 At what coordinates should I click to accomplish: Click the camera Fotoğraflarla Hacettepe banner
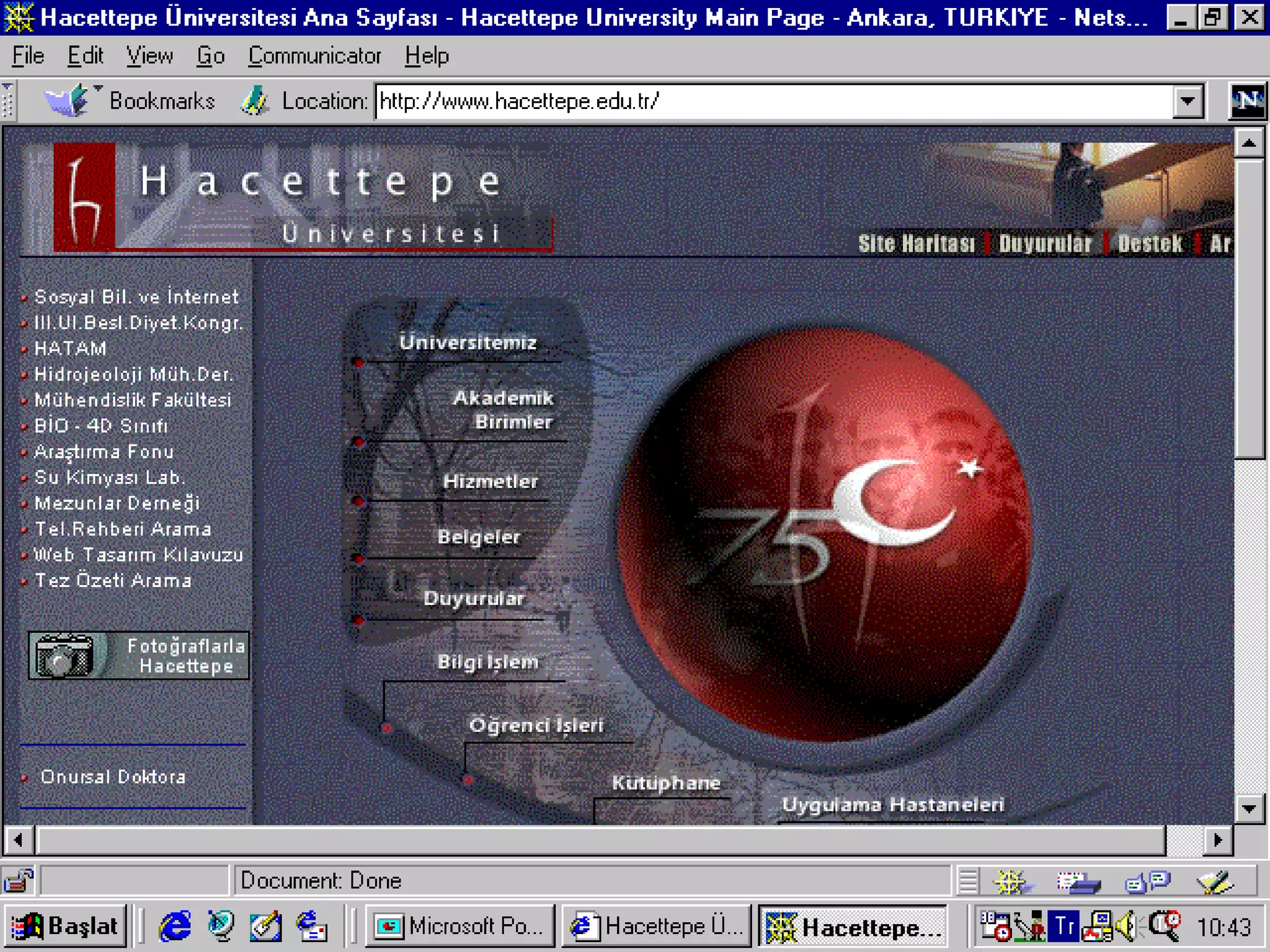(x=139, y=656)
